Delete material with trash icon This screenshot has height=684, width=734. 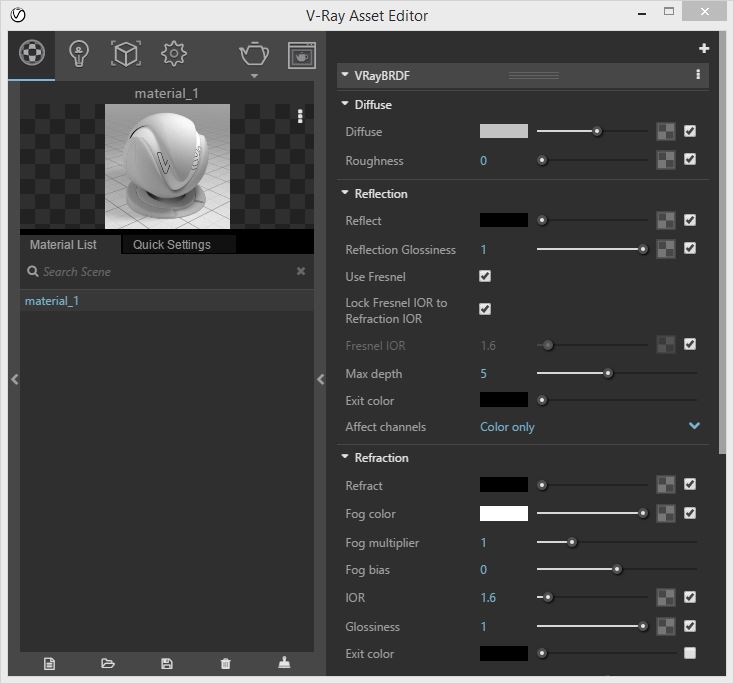coord(226,663)
